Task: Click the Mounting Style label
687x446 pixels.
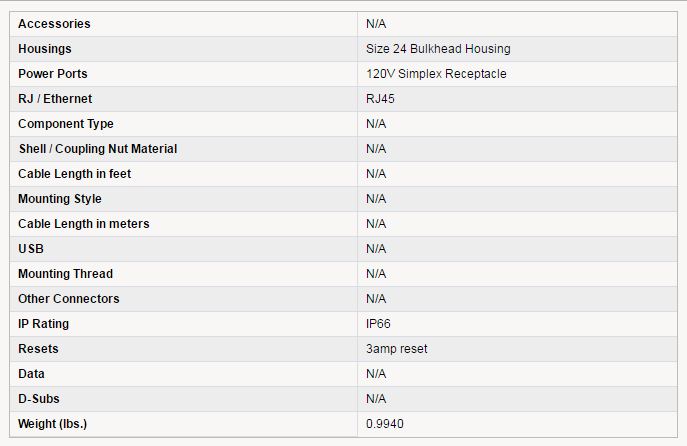Action: click(60, 199)
